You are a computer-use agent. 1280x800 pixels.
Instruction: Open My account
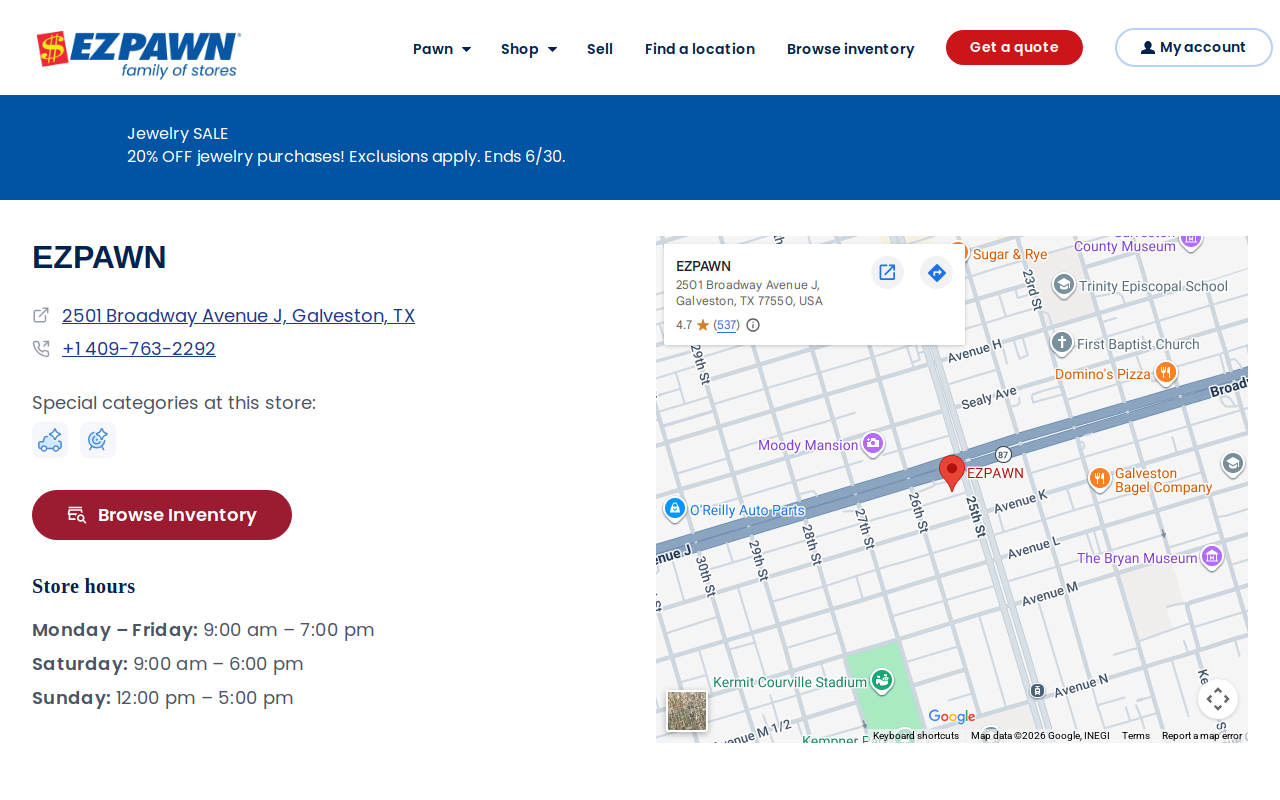(1194, 47)
